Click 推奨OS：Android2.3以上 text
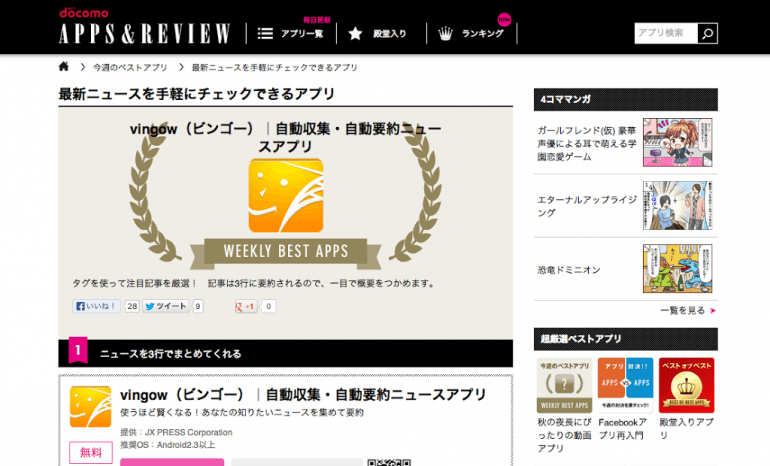Screen dimensions: 770x466 [167, 445]
